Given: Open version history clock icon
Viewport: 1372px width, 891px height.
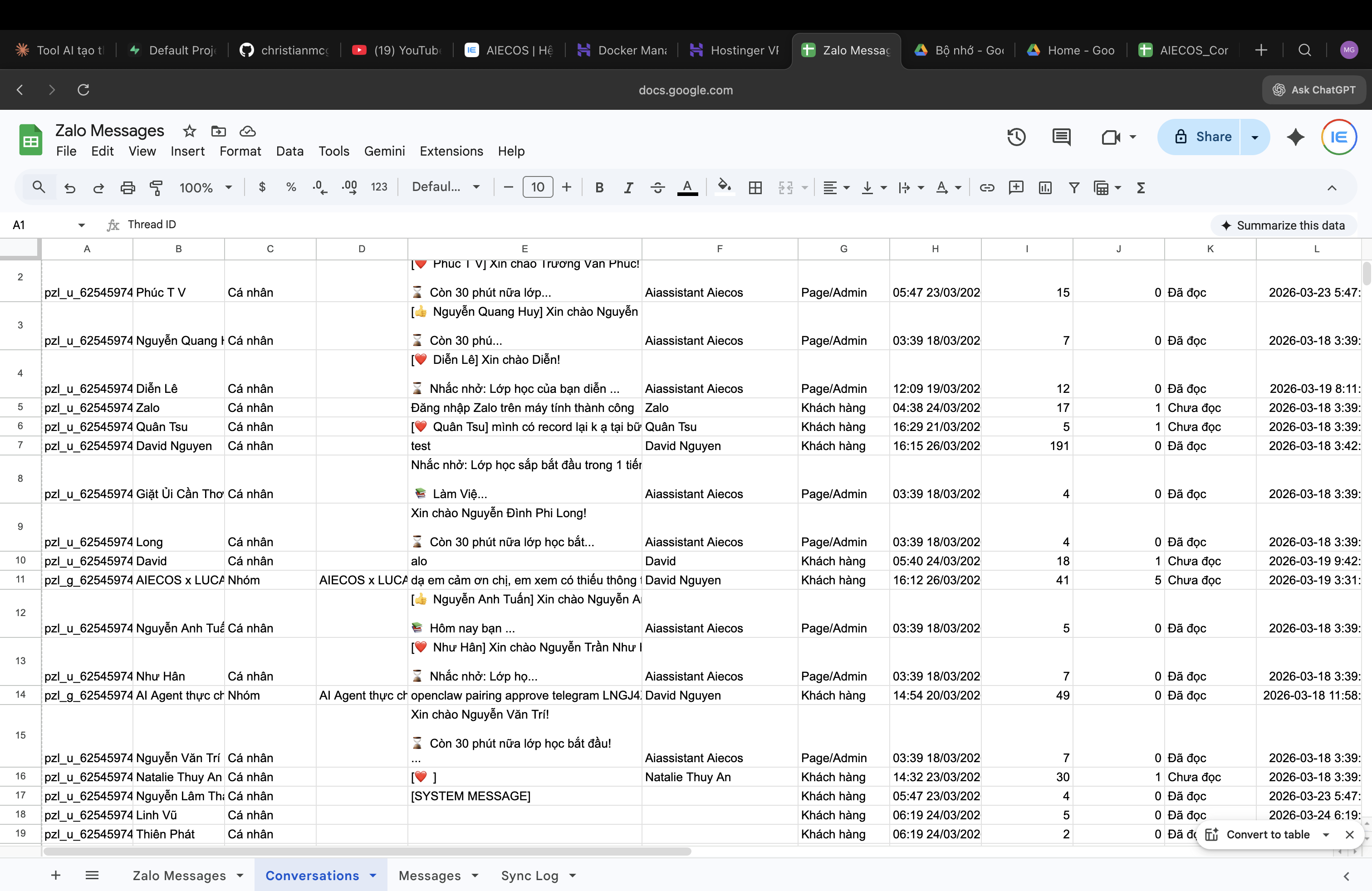Looking at the screenshot, I should pos(1016,137).
